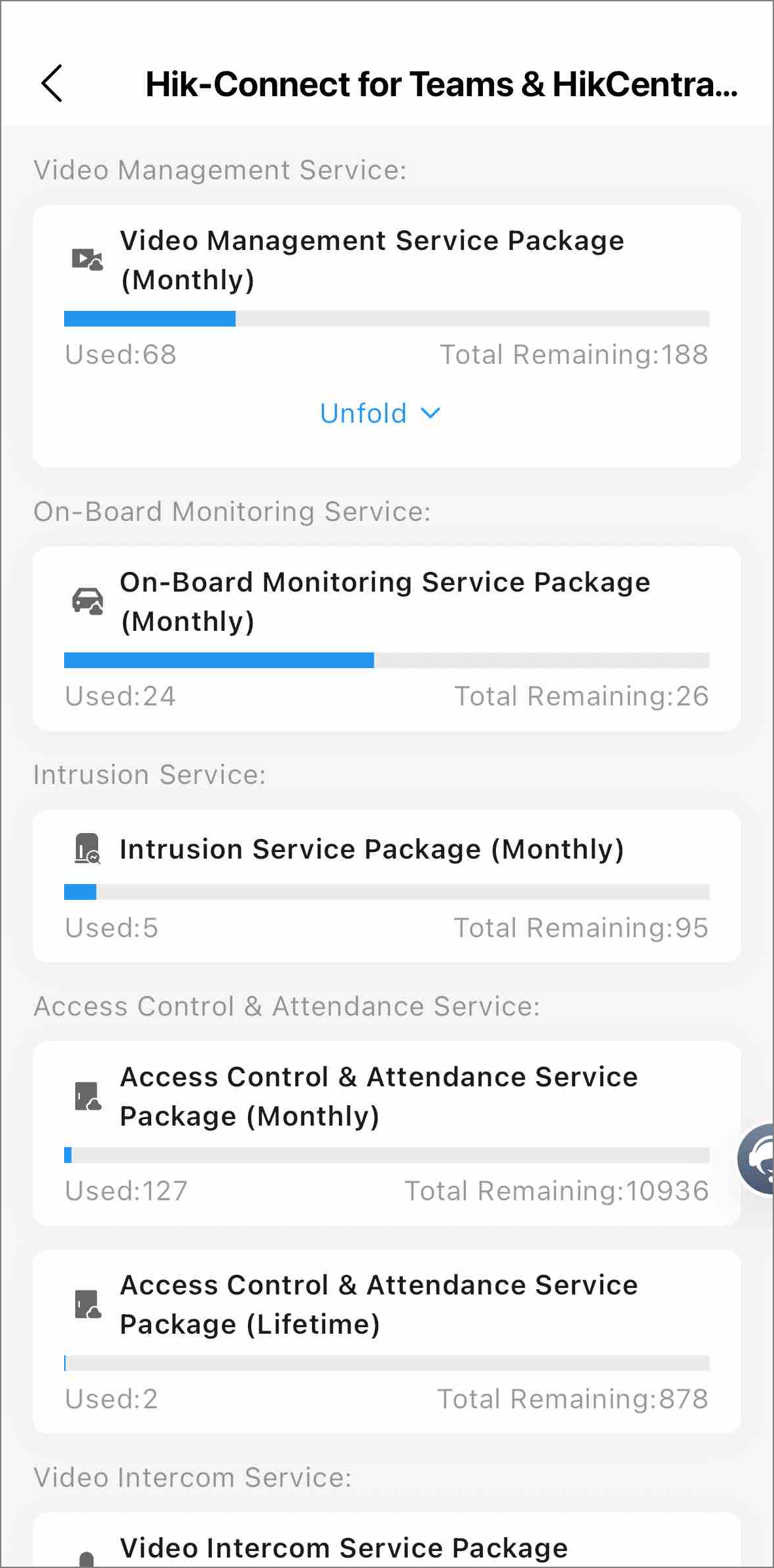Select Access Control & Attendance Package (Lifetime) title

[379, 1304]
